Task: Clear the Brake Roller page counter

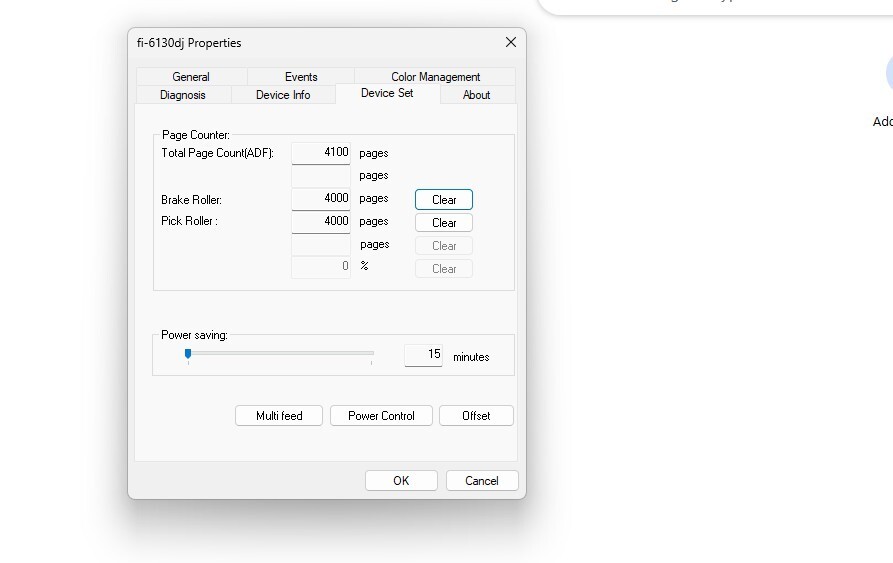Action: 444,200
